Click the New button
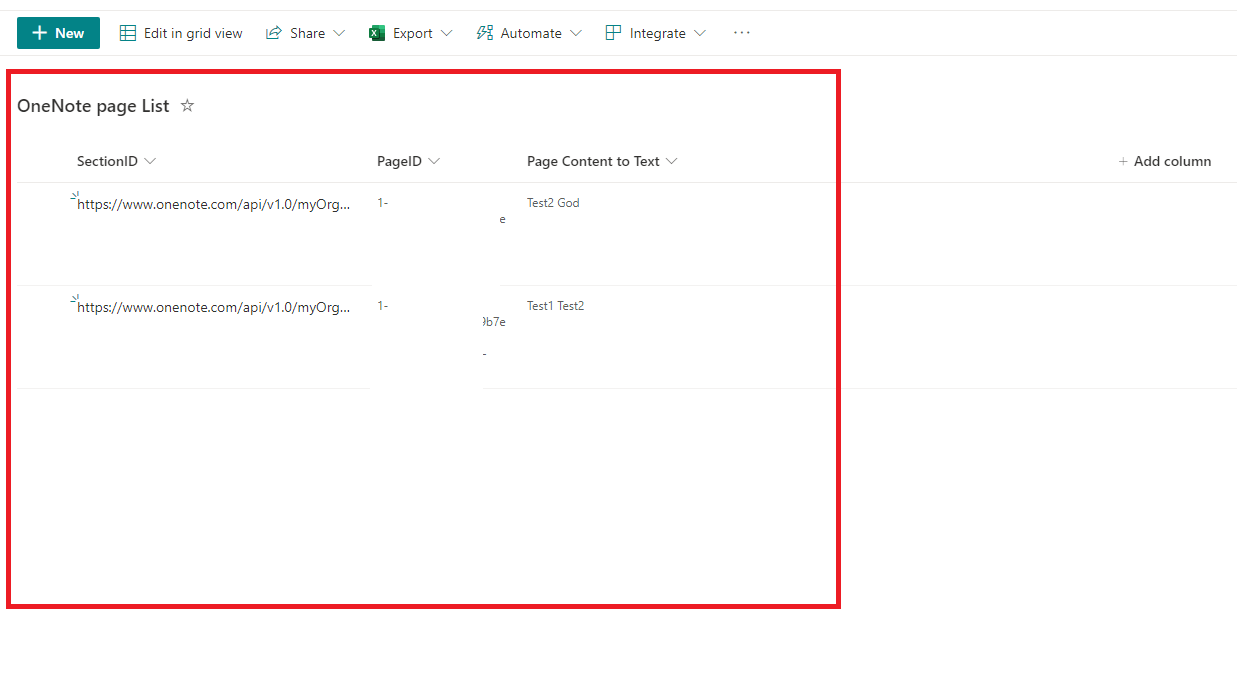The image size is (1237, 682). [x=57, y=32]
